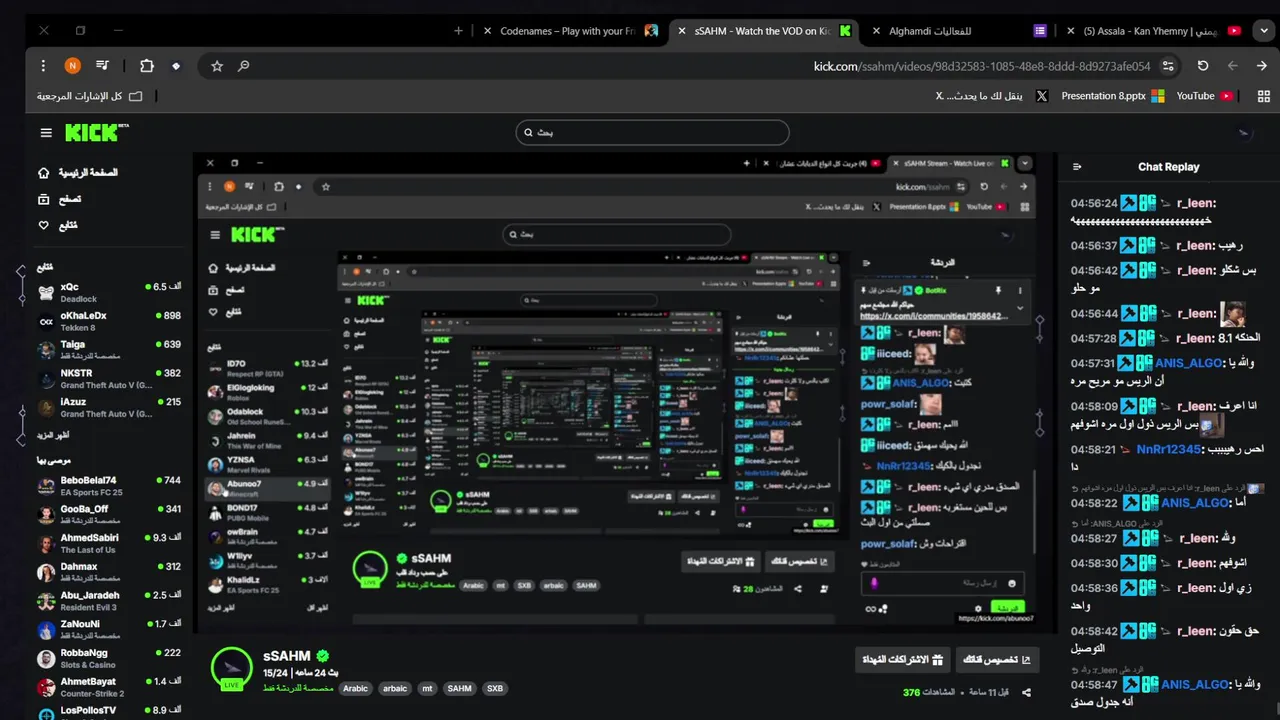The image size is (1280, 720).
Task: Open iAzuz channel in sidebar
Action: pos(110,407)
